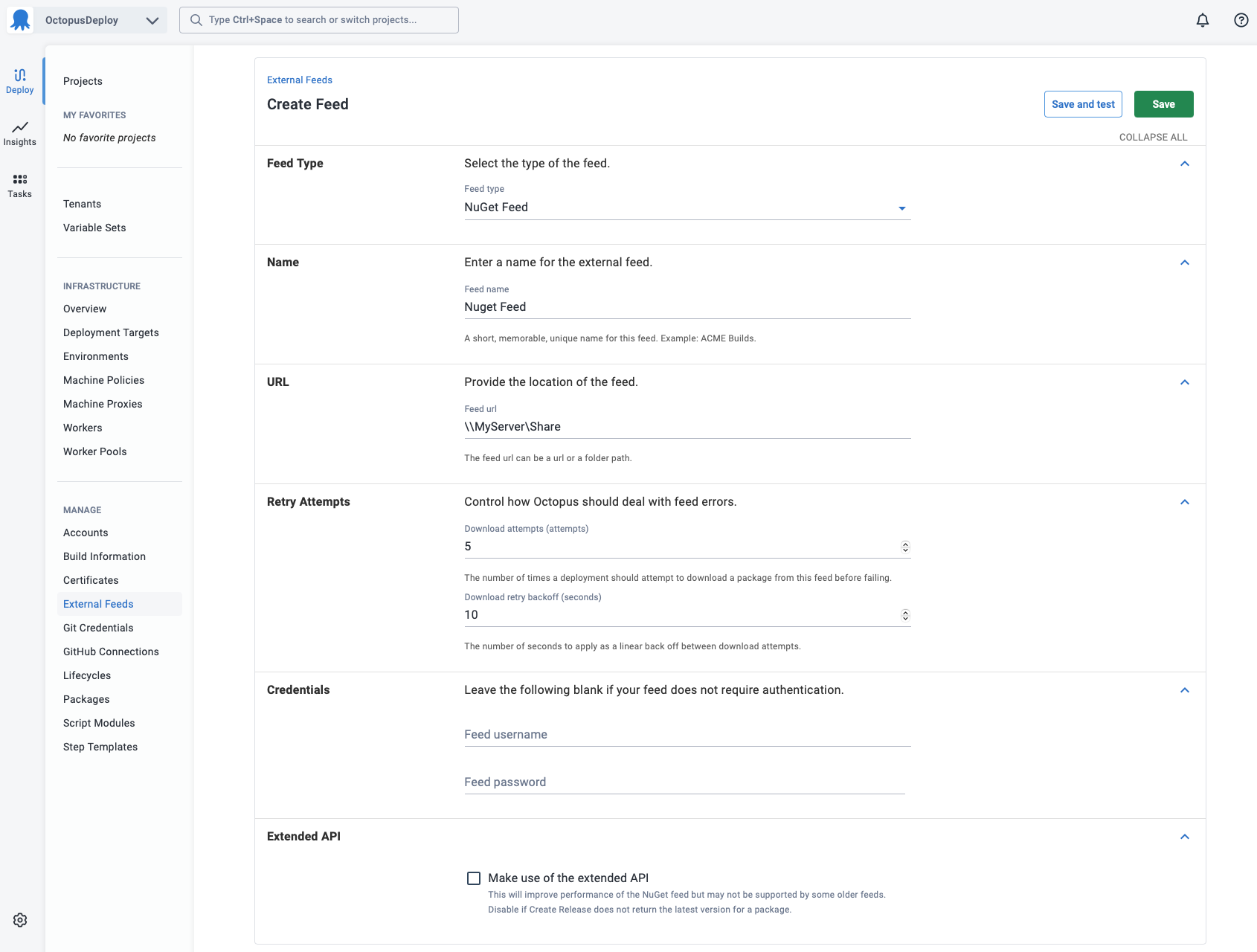Click the Save and test button
The image size is (1257, 952).
[x=1083, y=104]
